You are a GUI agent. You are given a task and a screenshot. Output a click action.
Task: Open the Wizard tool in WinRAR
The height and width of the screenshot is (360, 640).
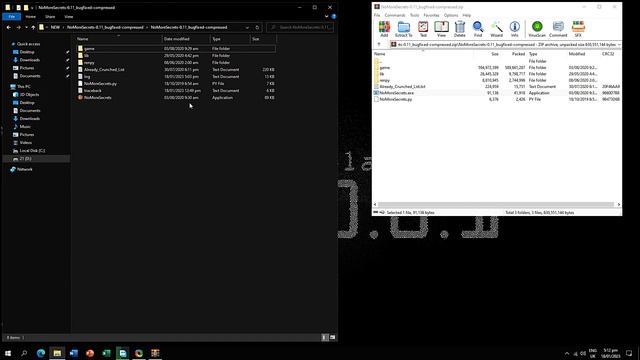pyautogui.click(x=496, y=29)
